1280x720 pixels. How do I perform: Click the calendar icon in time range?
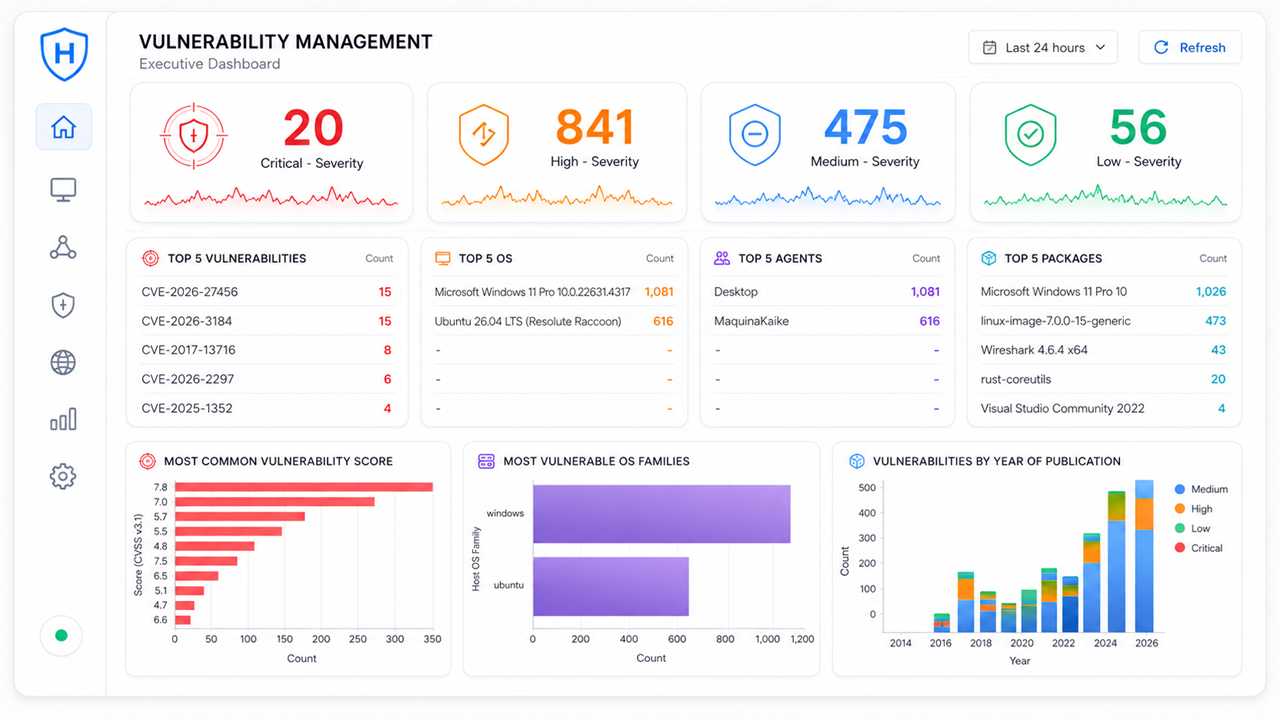[990, 47]
